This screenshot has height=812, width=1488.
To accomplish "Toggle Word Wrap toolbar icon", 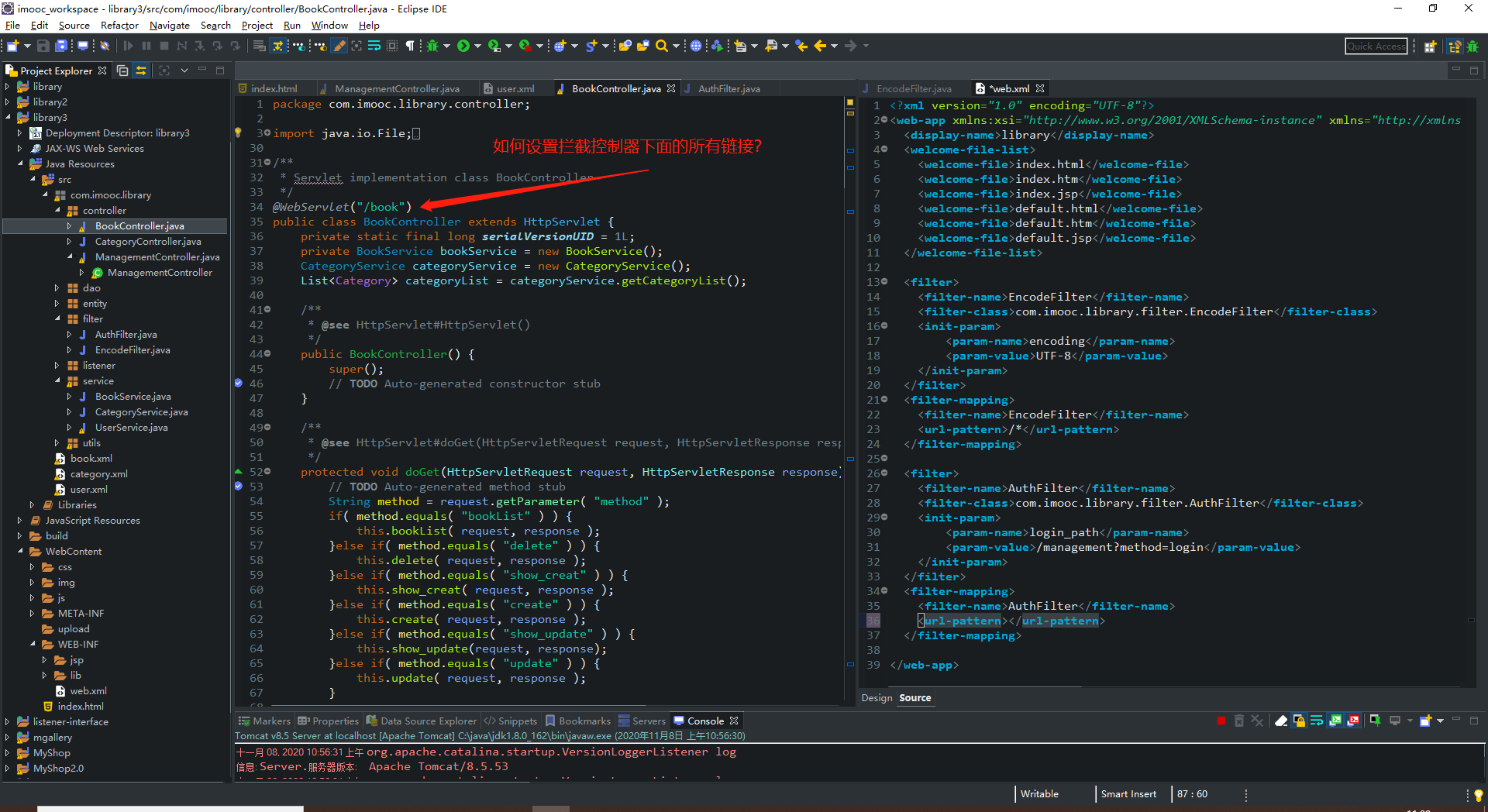I will point(374,46).
